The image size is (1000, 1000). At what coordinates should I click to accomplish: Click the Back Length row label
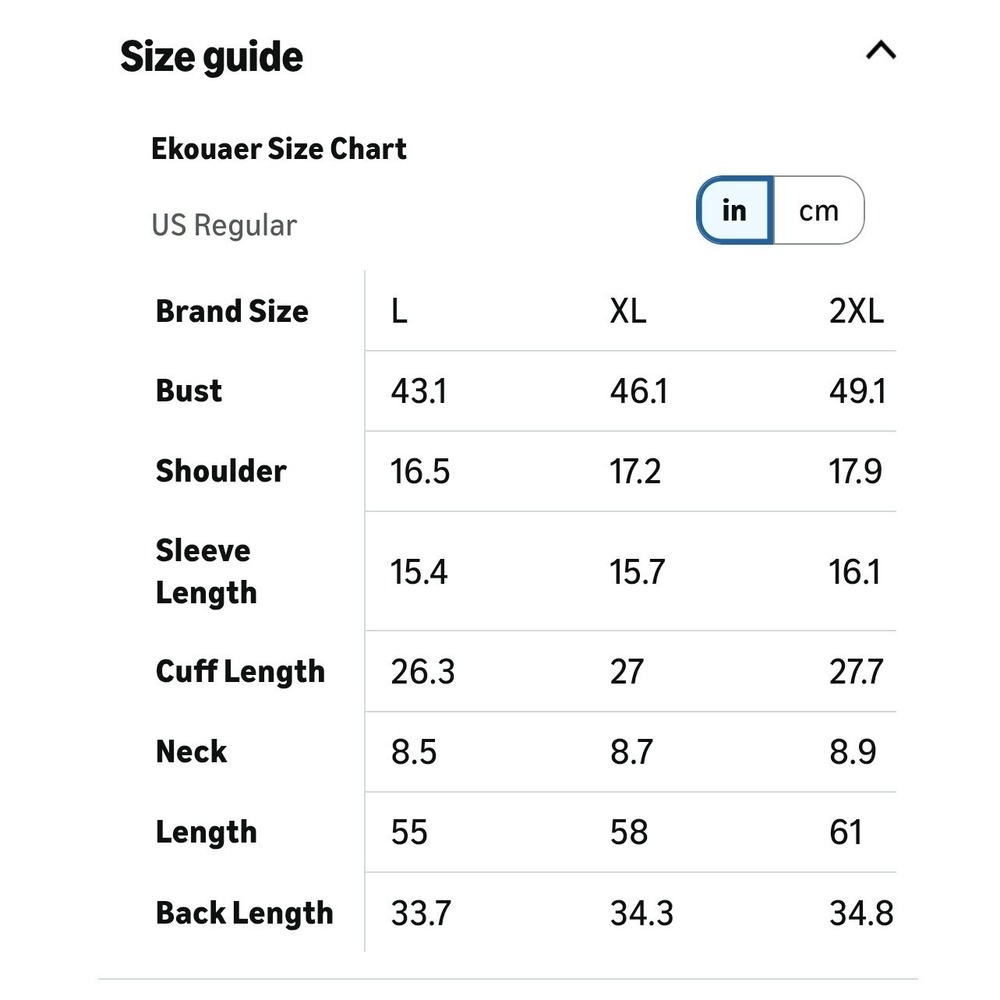coord(244,913)
